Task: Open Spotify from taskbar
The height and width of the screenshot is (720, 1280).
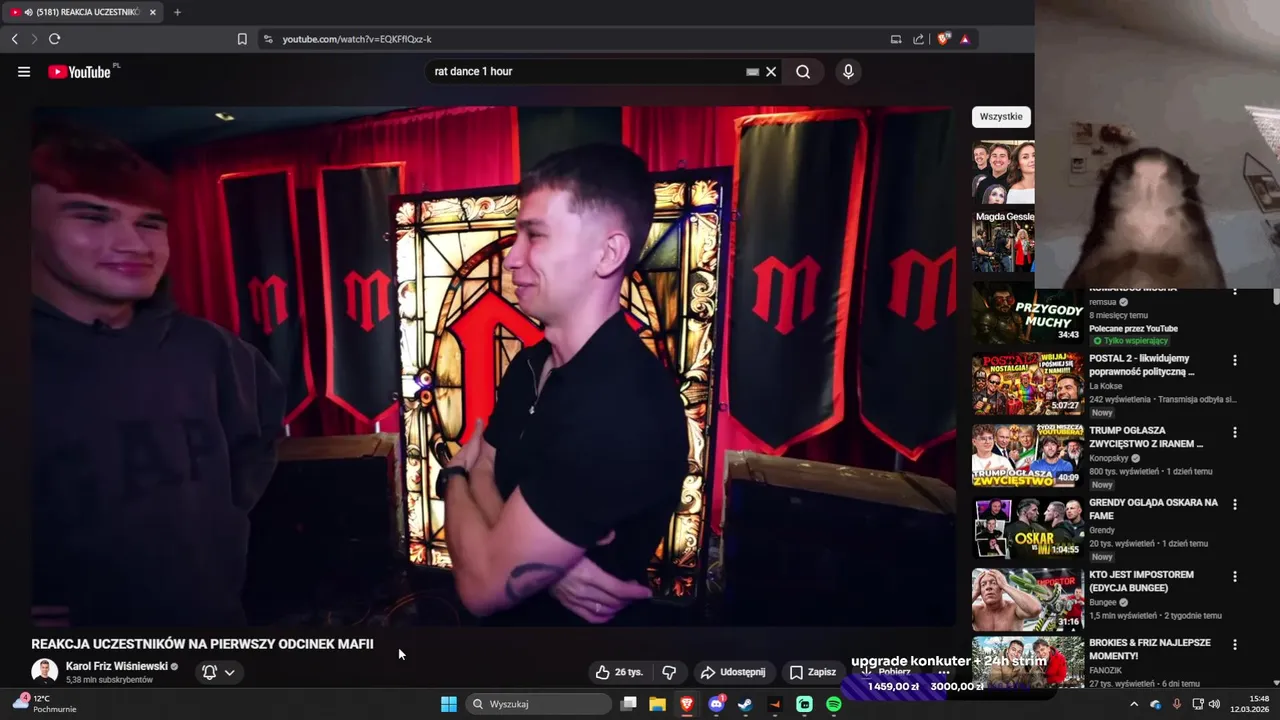Action: (x=833, y=704)
